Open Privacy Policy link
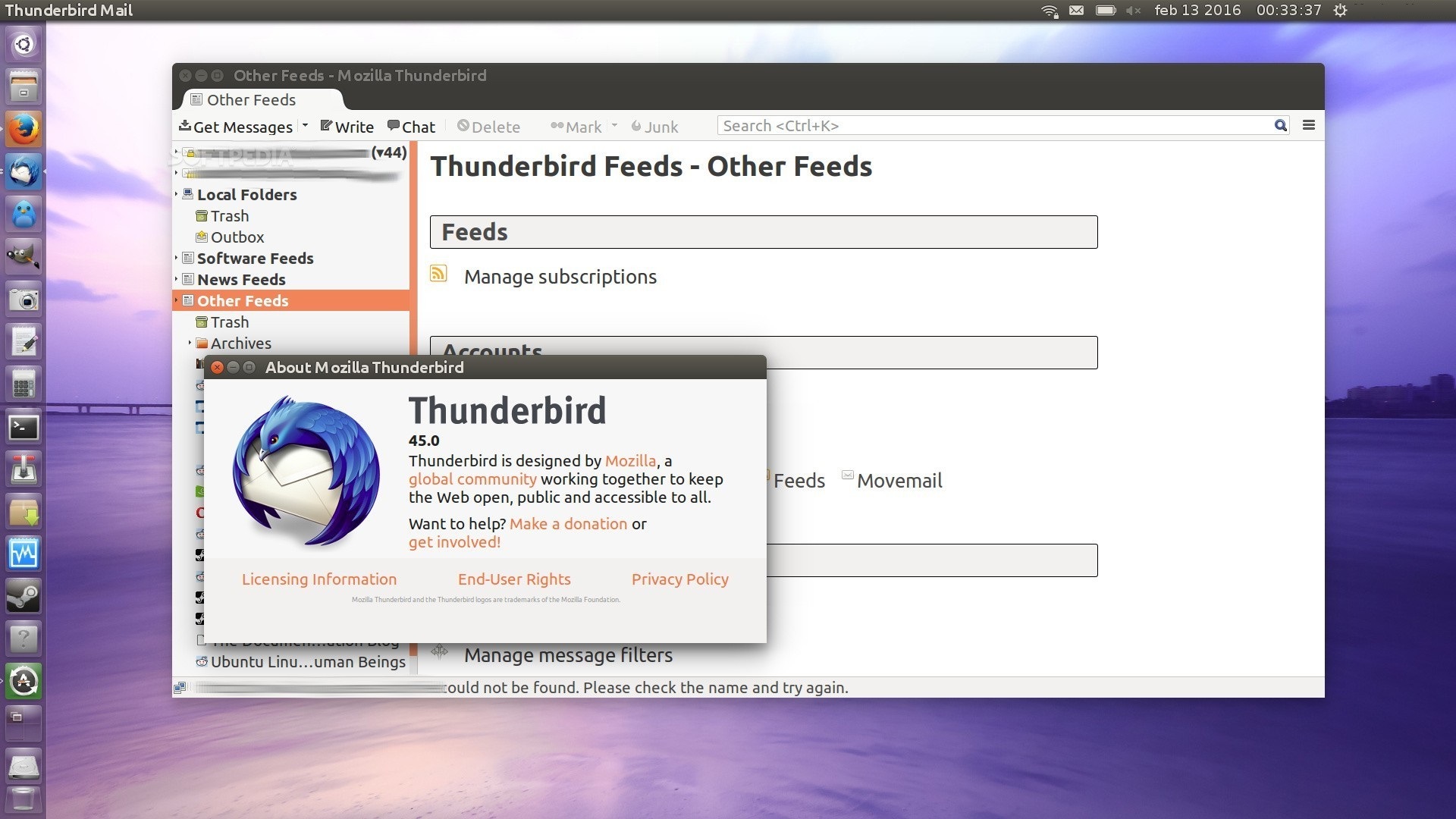Screen dimensions: 1456x819 click(x=679, y=579)
